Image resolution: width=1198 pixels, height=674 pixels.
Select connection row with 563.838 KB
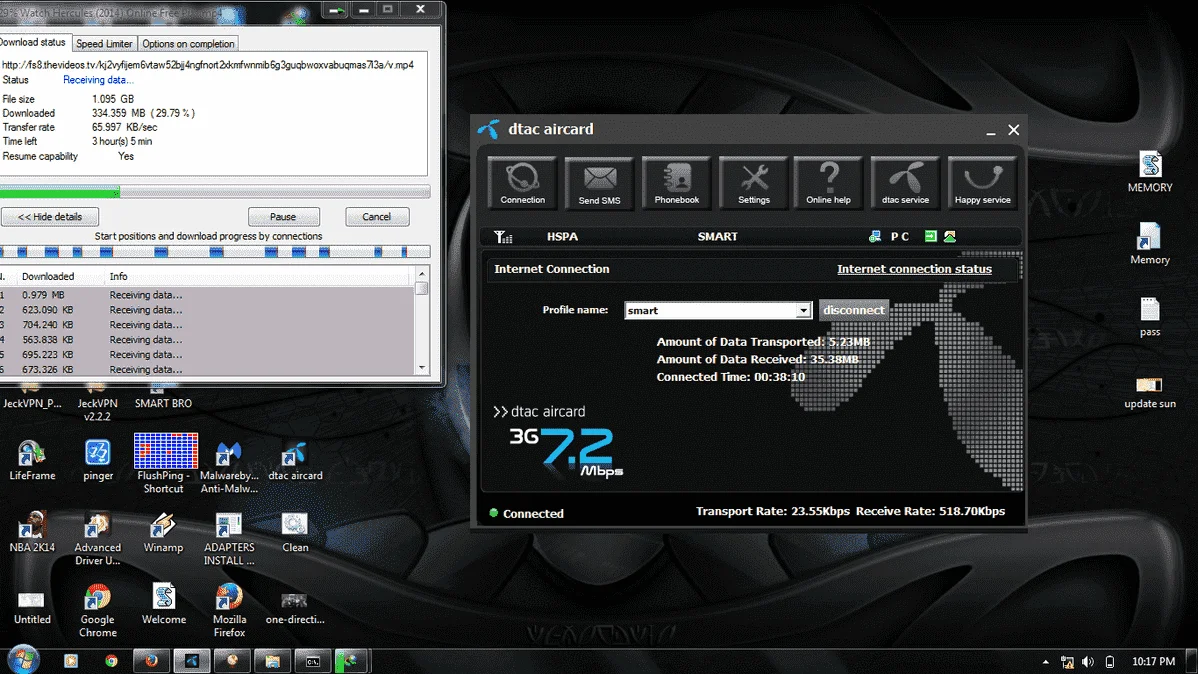pos(207,340)
